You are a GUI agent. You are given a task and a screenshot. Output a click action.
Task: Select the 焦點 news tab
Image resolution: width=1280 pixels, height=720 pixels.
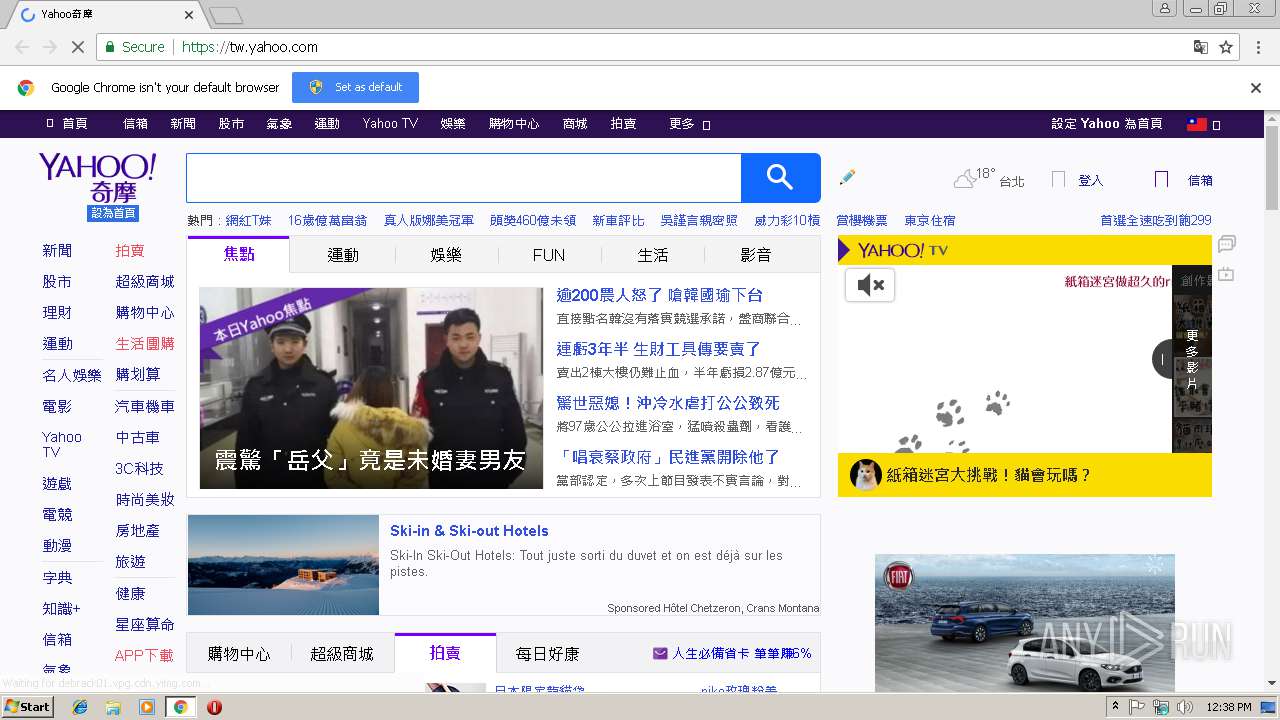(x=239, y=254)
